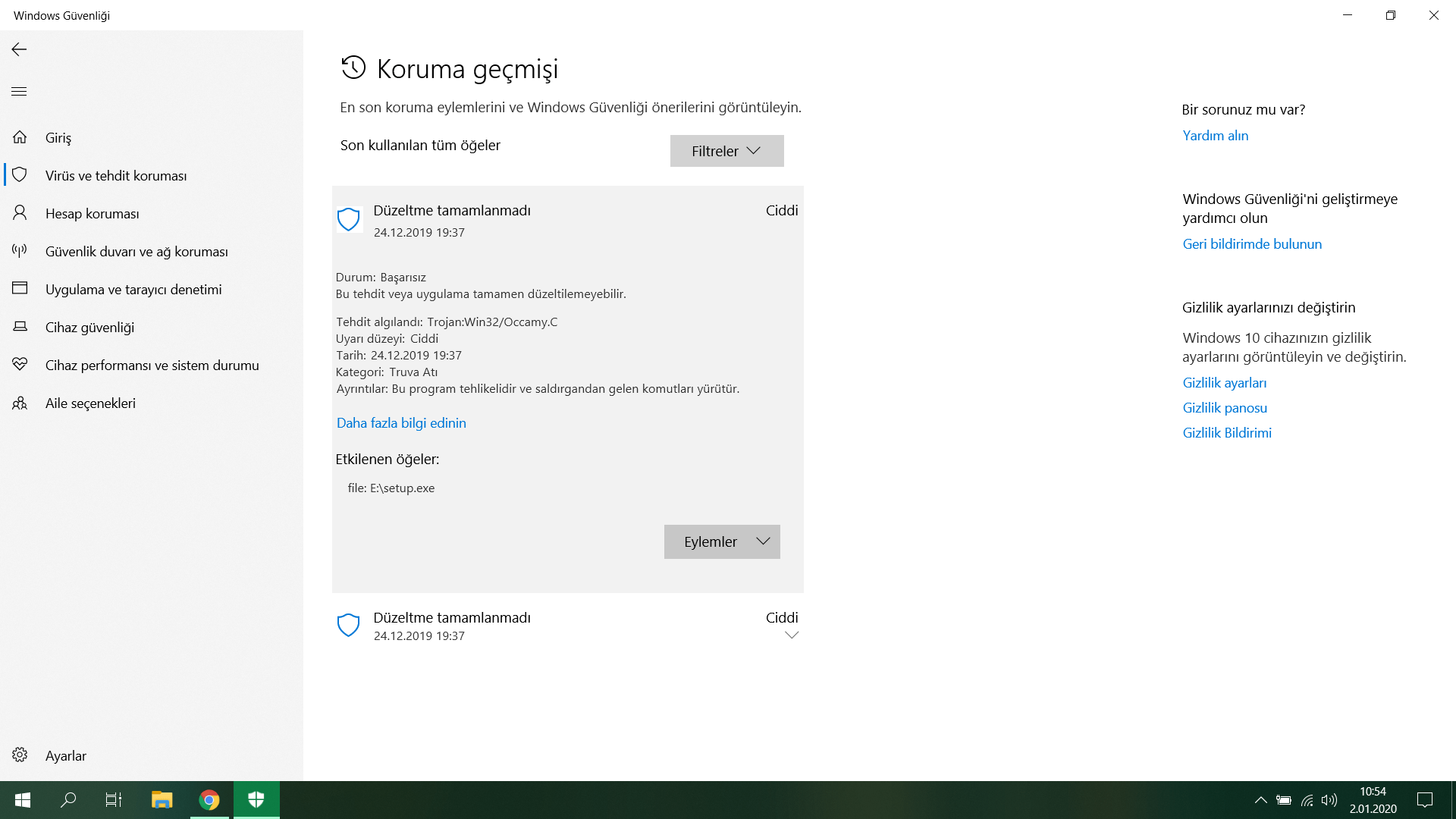Click the Trojan:Win32/Occamy.C threat name
Image resolution: width=1456 pixels, height=819 pixels.
[492, 322]
